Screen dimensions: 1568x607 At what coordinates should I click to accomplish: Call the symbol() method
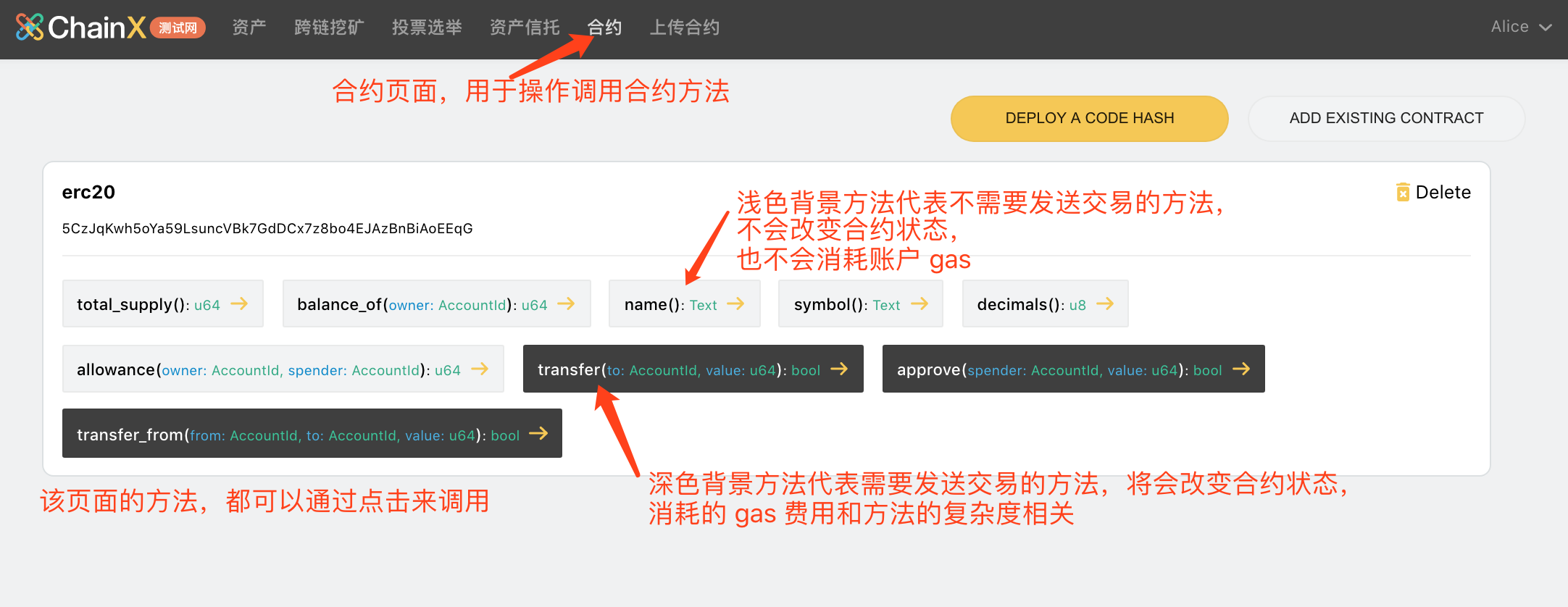tap(861, 303)
